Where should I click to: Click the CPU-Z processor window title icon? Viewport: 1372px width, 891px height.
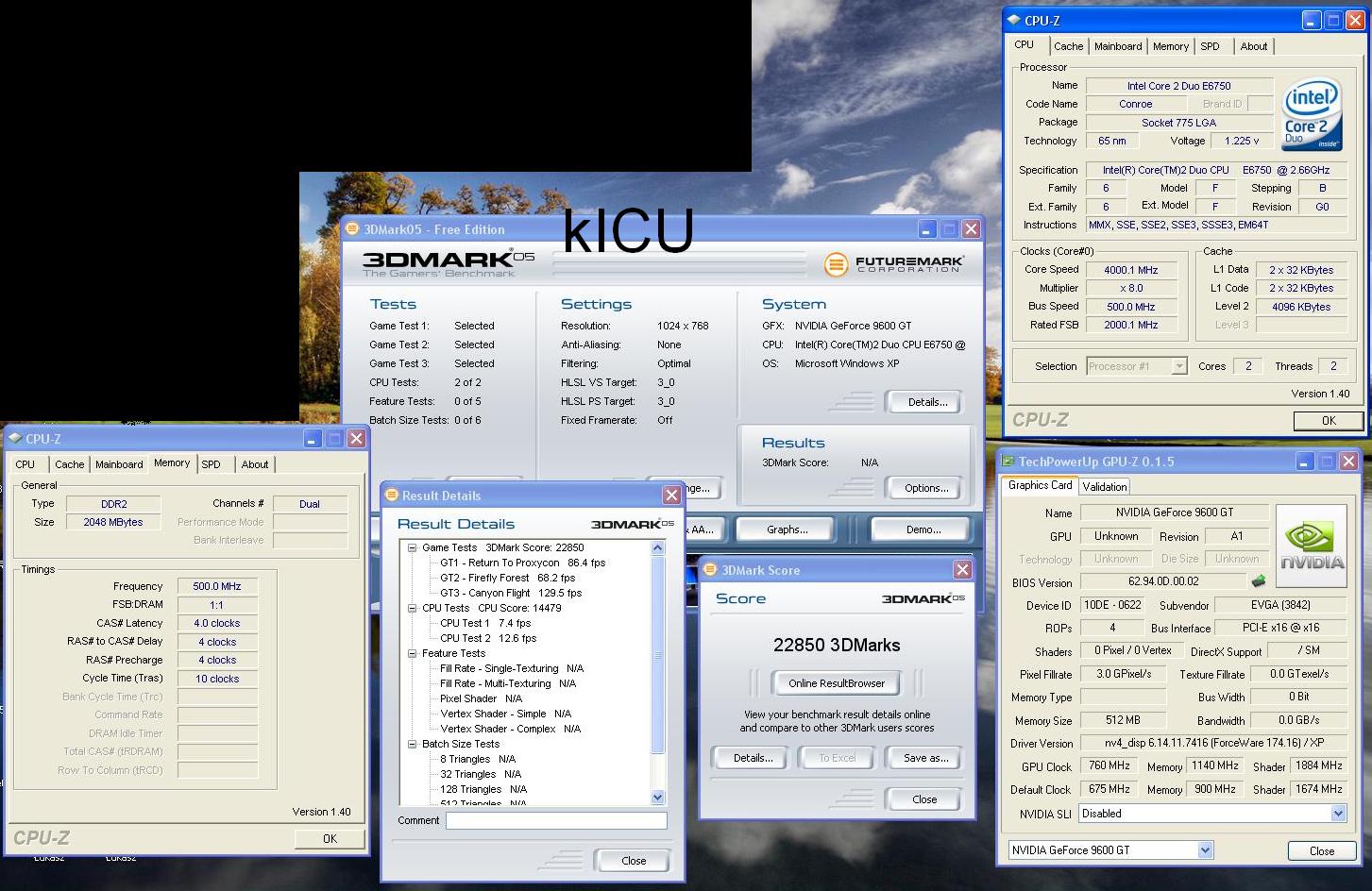click(x=1014, y=20)
